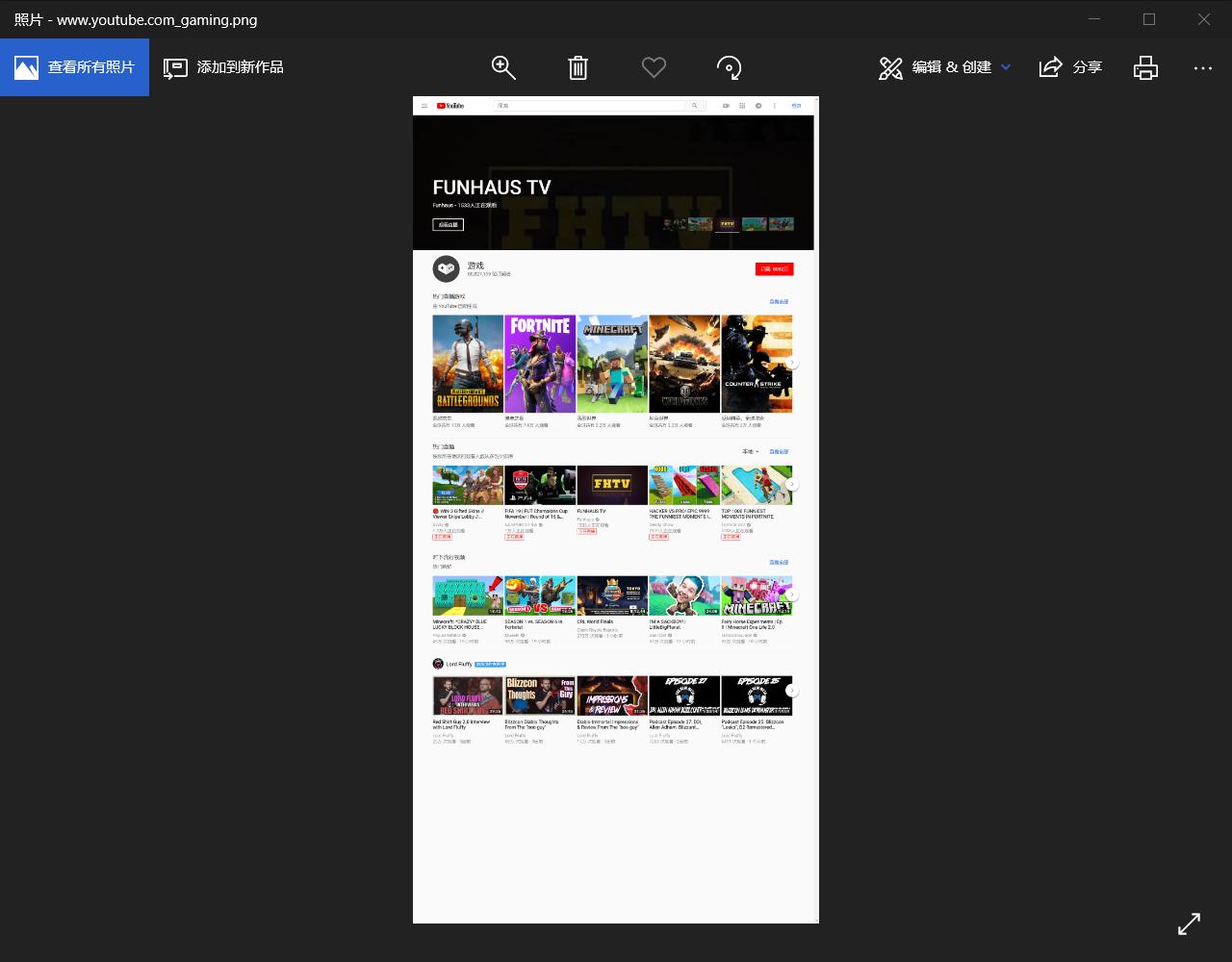
Task: Open the three-dot more options menu
Action: click(1203, 67)
